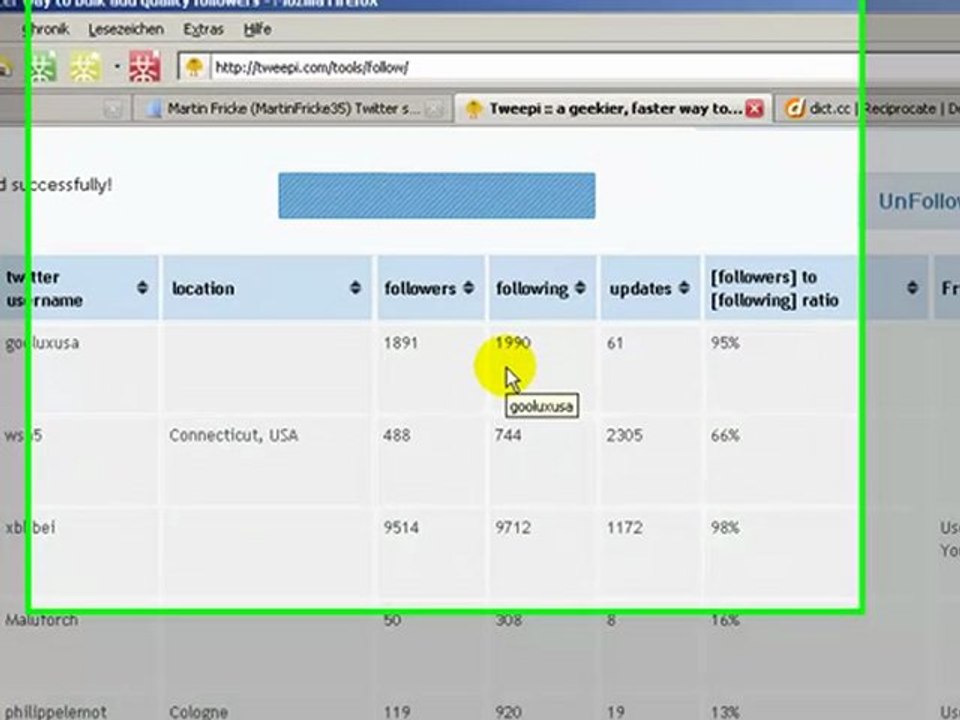
Task: Open the small dropdown arrow beside toolbar icons
Action: (116, 66)
